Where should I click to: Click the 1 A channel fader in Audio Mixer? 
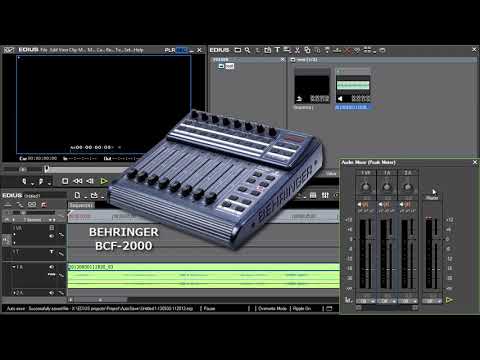pyautogui.click(x=391, y=253)
